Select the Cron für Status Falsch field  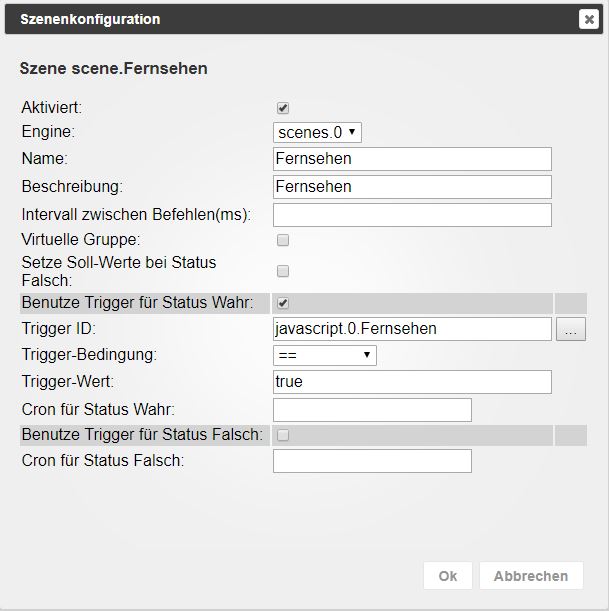click(x=372, y=461)
